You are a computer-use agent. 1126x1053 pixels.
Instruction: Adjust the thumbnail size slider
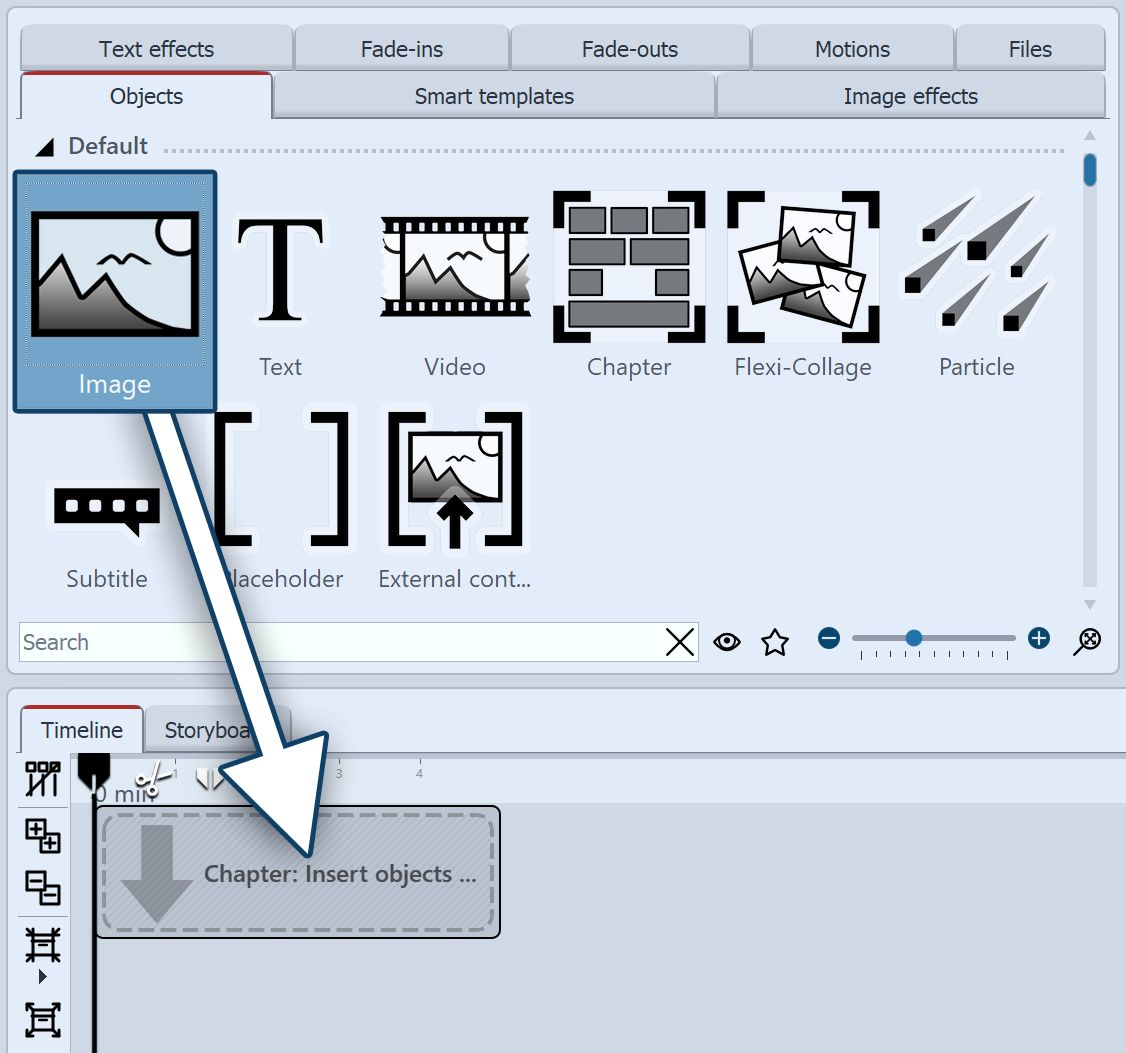915,637
